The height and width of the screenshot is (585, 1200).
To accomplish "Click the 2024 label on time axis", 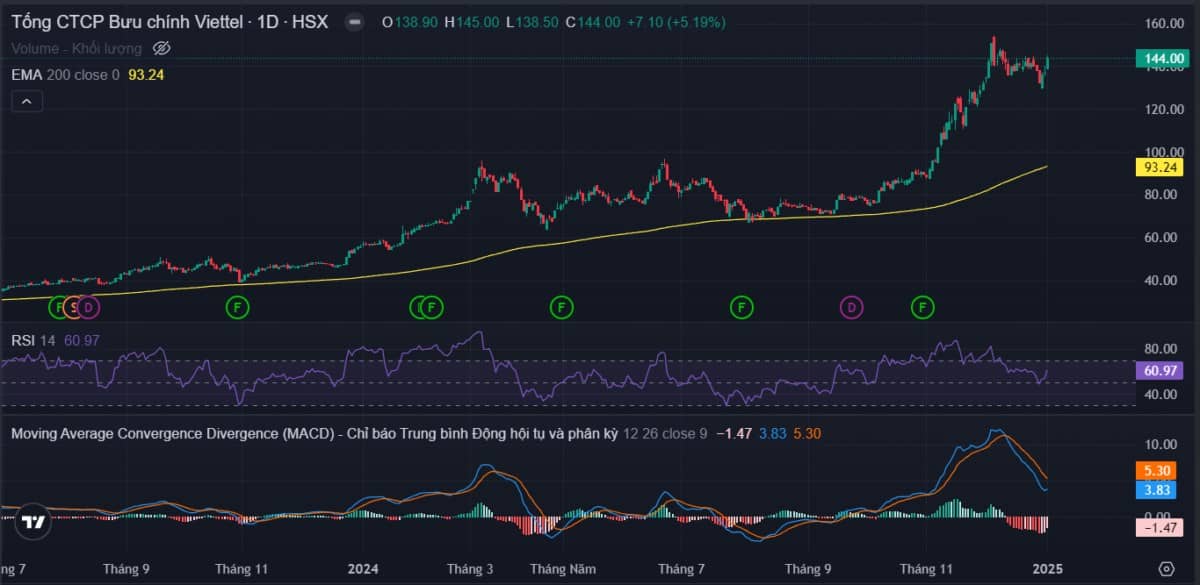I will click(x=363, y=568).
